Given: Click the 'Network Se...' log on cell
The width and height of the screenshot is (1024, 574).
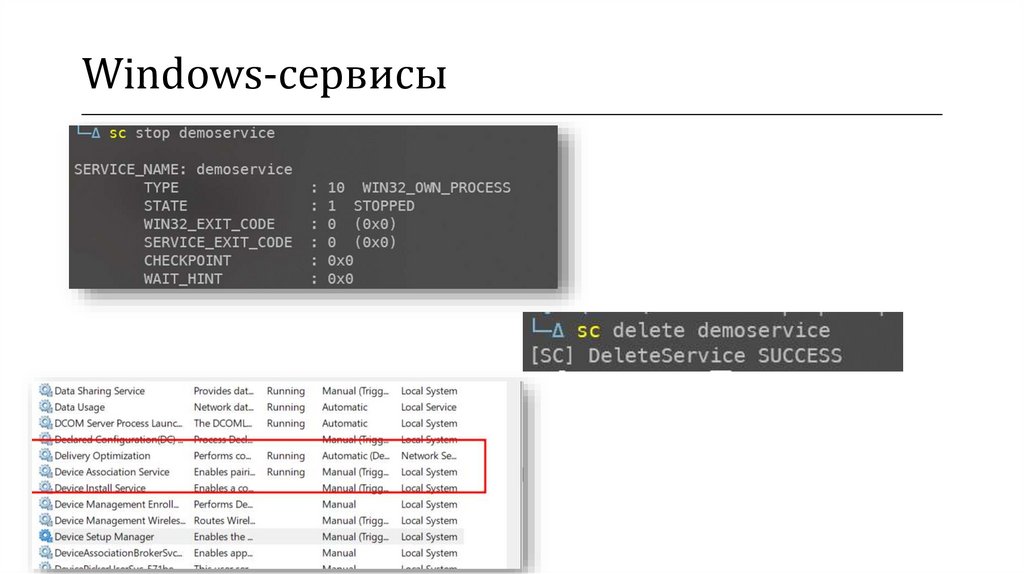Looking at the screenshot, I should point(428,455).
